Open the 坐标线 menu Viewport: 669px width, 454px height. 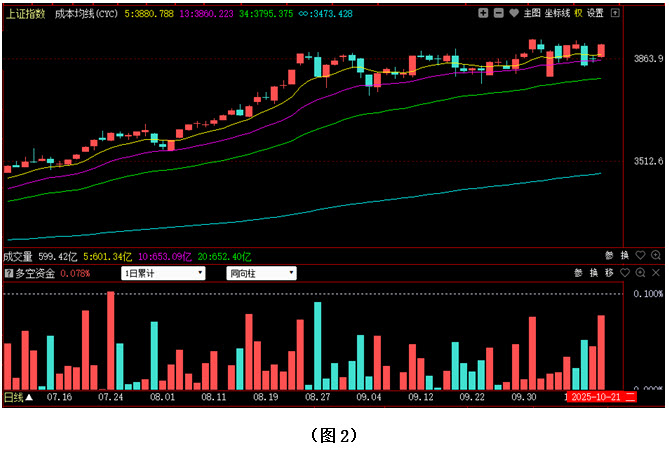(x=557, y=13)
